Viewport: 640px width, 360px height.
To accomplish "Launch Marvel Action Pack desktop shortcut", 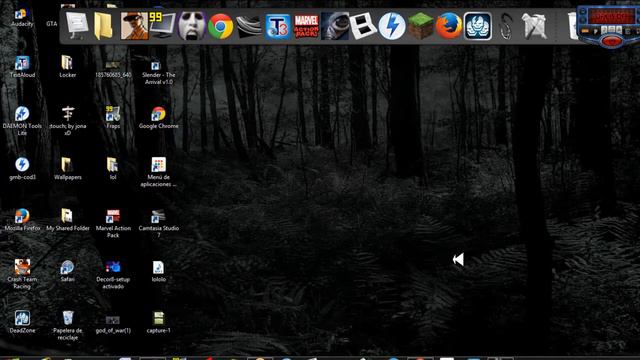I will (113, 223).
